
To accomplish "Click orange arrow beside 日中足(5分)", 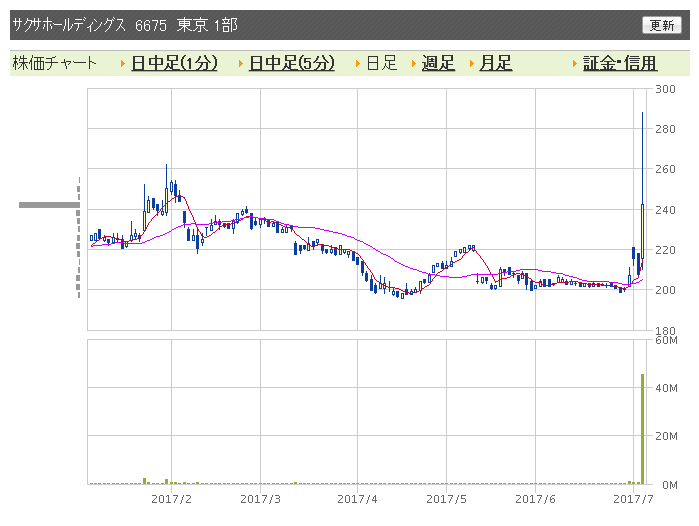I will (241, 64).
